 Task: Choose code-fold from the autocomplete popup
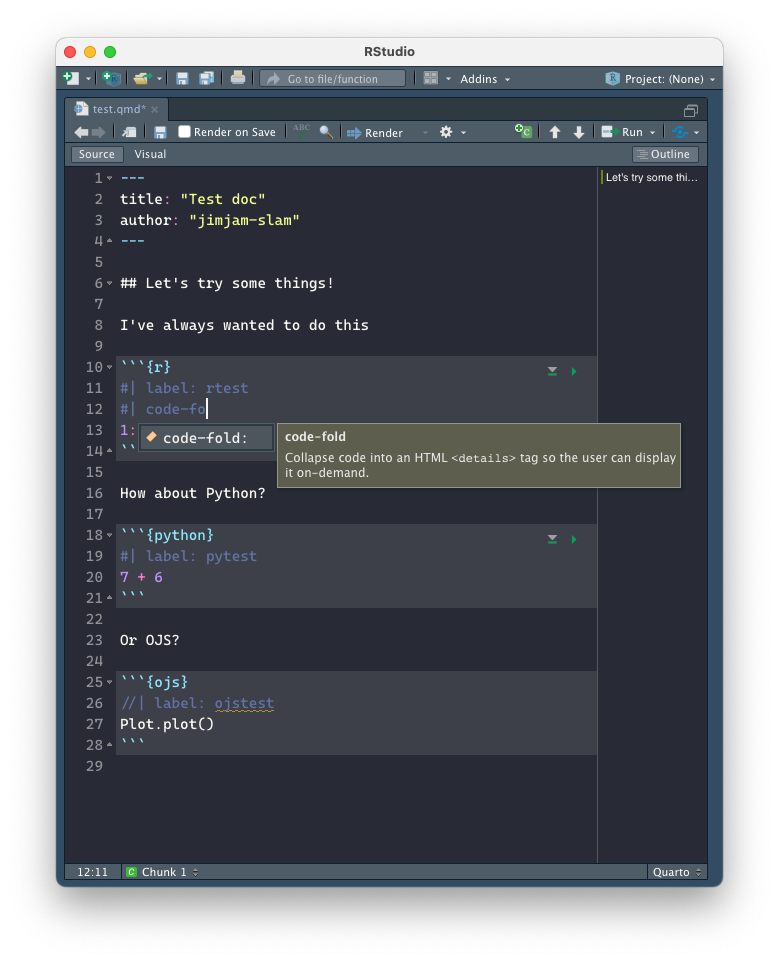coord(205,437)
